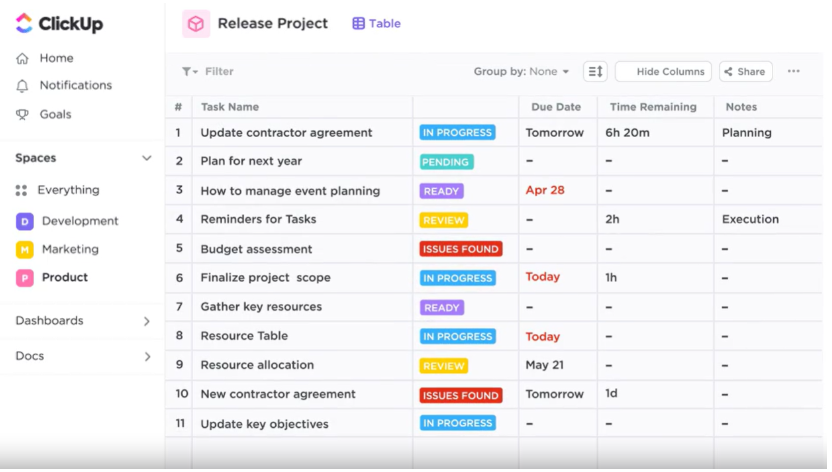
Task: Open task Update key objectives
Action: point(264,424)
